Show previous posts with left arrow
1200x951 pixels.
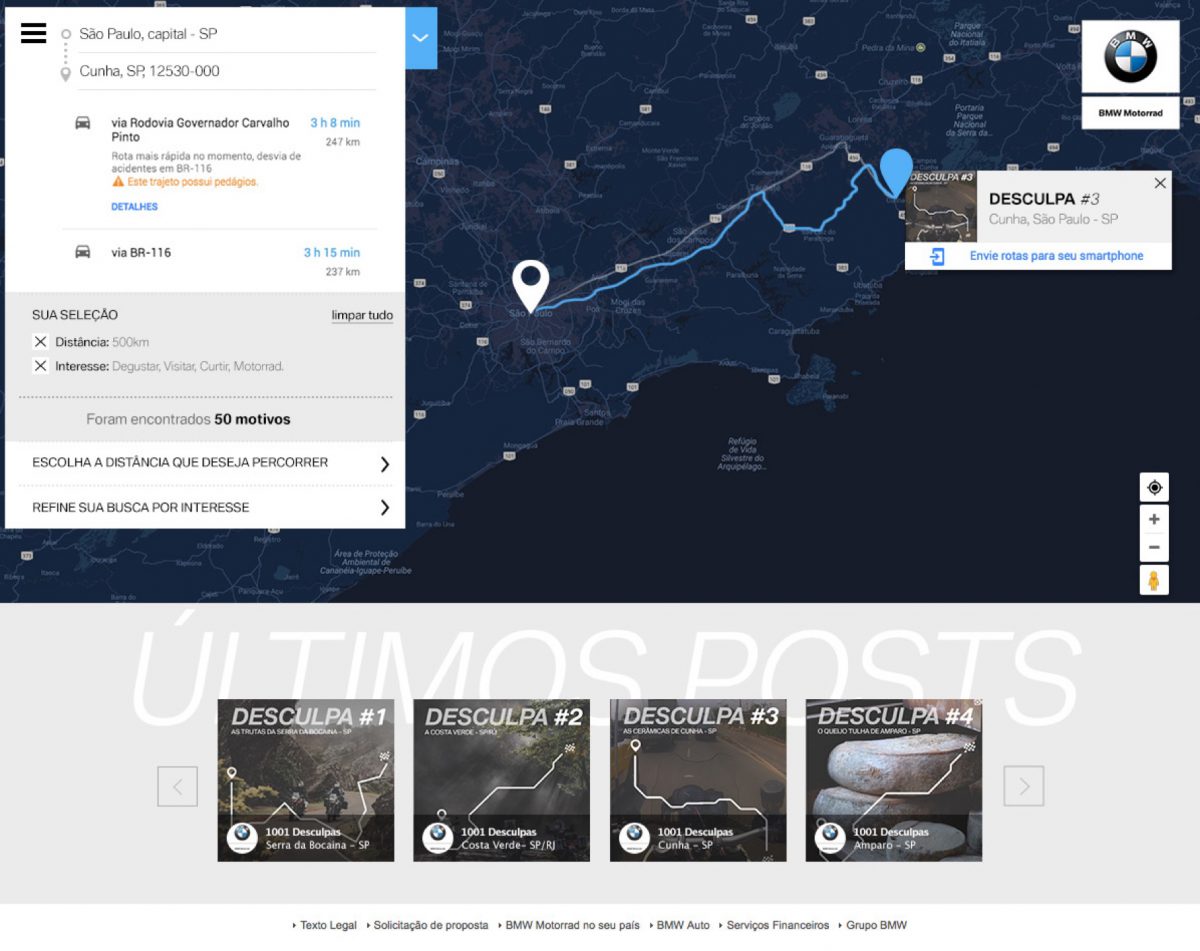pyautogui.click(x=177, y=786)
